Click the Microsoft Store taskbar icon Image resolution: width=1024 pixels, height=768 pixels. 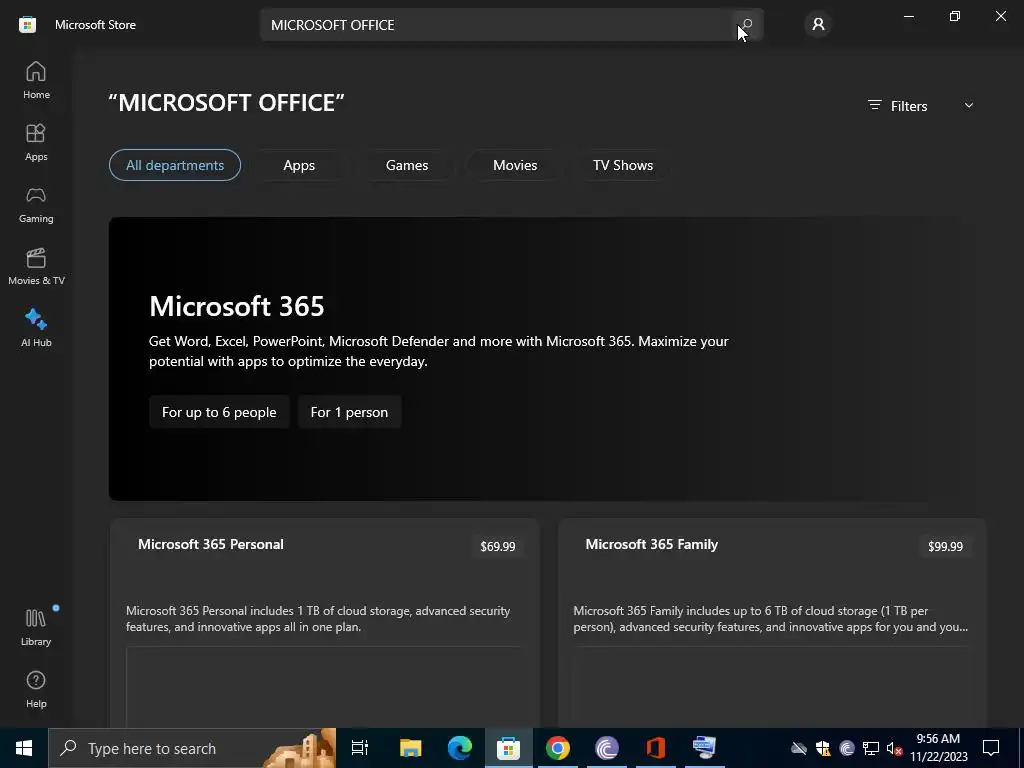[509, 748]
